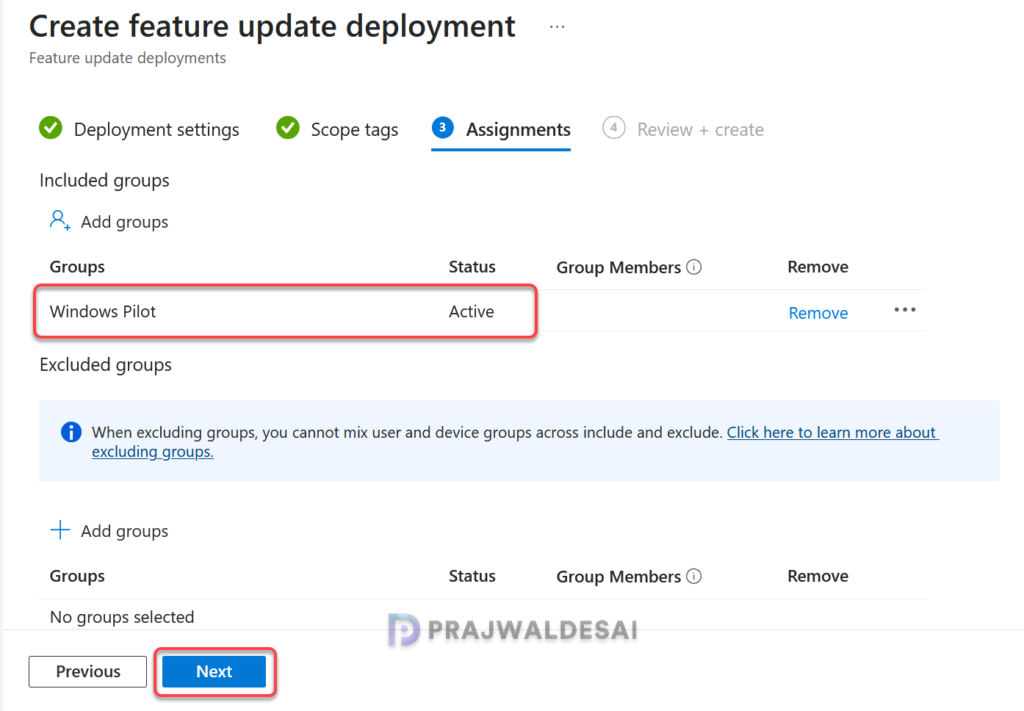The height and width of the screenshot is (711, 1024).
Task: Click the Remove column header in Excluded groups
Action: click(818, 576)
